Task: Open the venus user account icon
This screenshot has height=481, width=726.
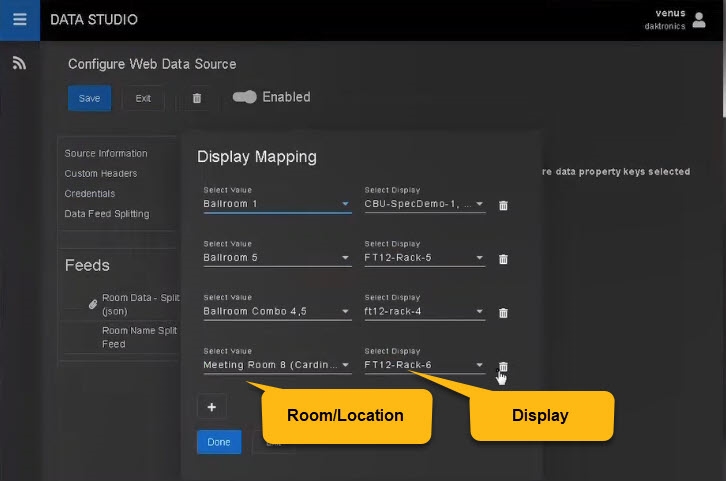Action: (x=699, y=20)
